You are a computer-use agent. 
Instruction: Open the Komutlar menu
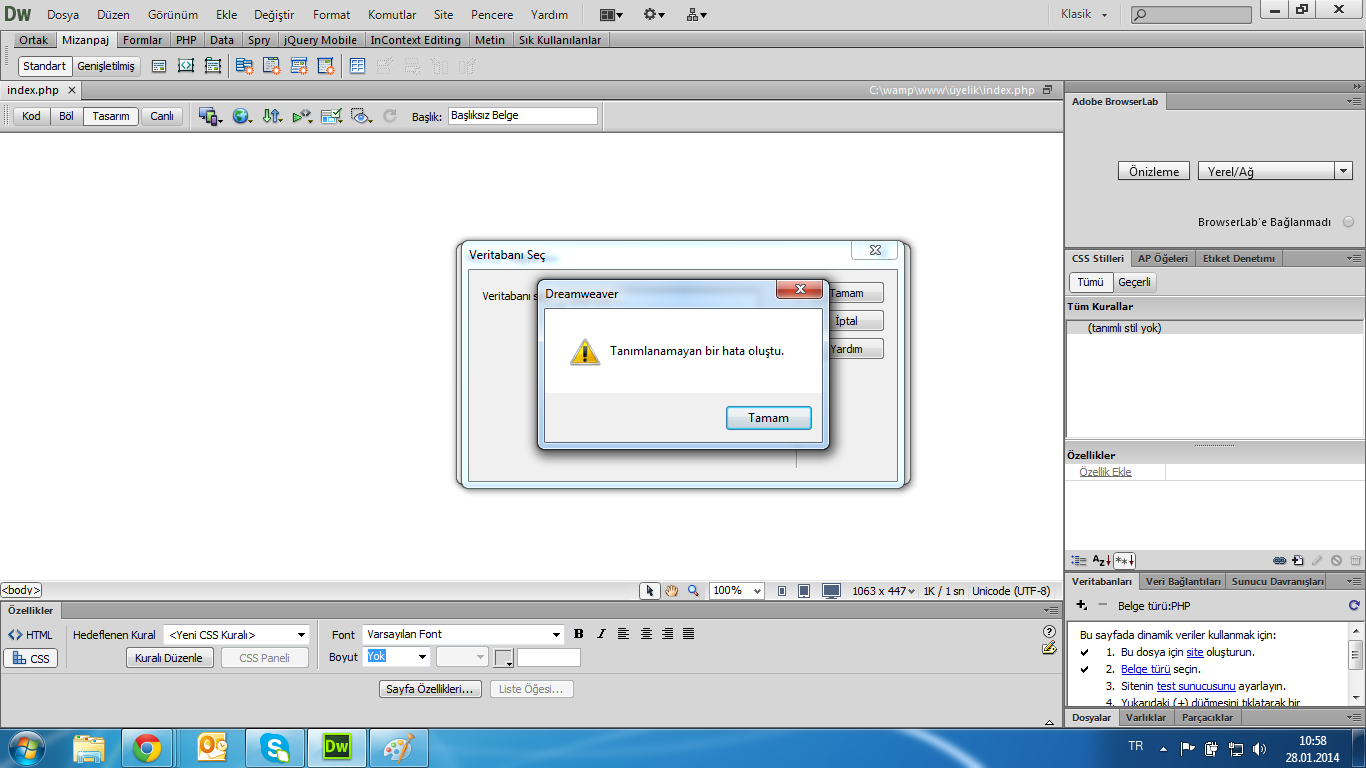[x=392, y=15]
